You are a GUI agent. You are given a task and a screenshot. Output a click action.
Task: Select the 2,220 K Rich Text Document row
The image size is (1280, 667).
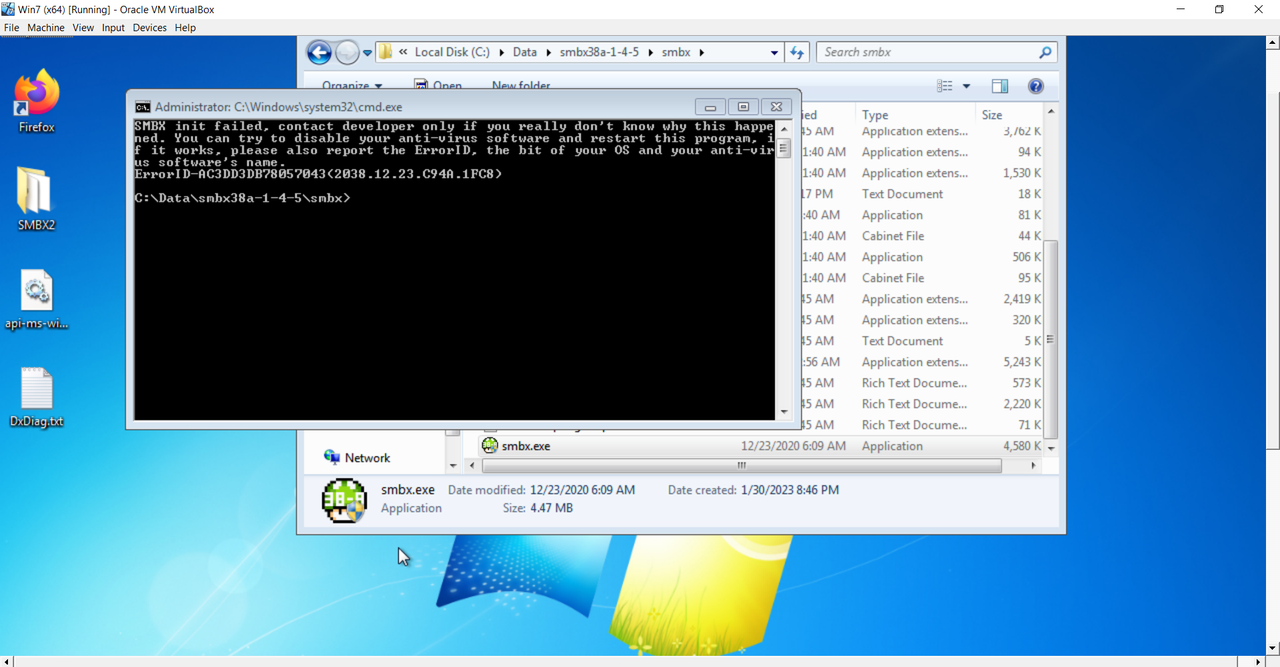(922, 404)
